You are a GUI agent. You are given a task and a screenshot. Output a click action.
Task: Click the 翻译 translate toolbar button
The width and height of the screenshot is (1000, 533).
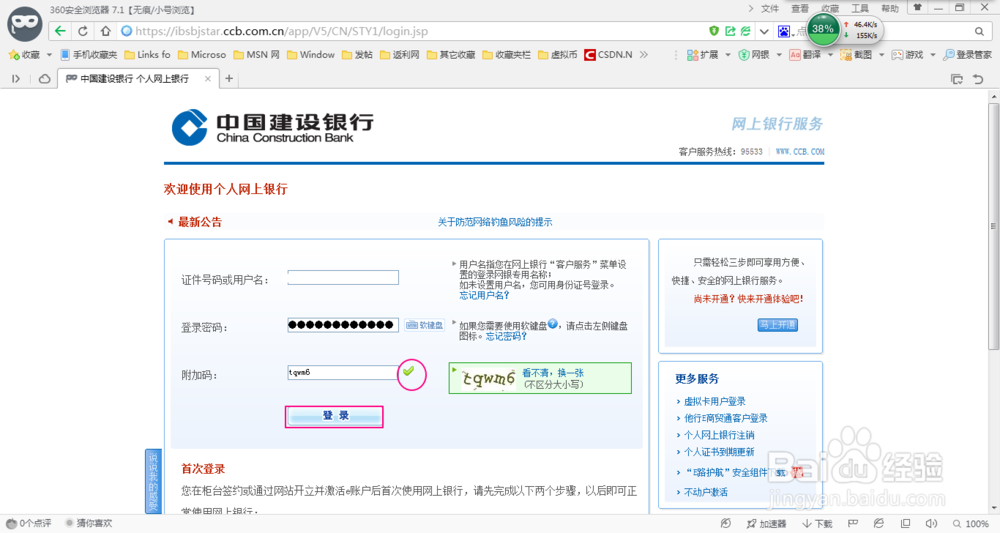click(805, 55)
